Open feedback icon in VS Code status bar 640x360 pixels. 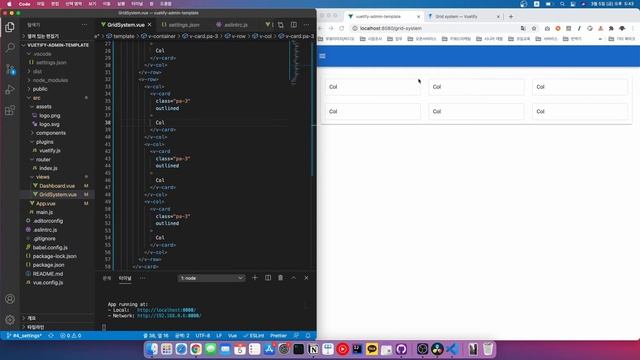pos(296,336)
